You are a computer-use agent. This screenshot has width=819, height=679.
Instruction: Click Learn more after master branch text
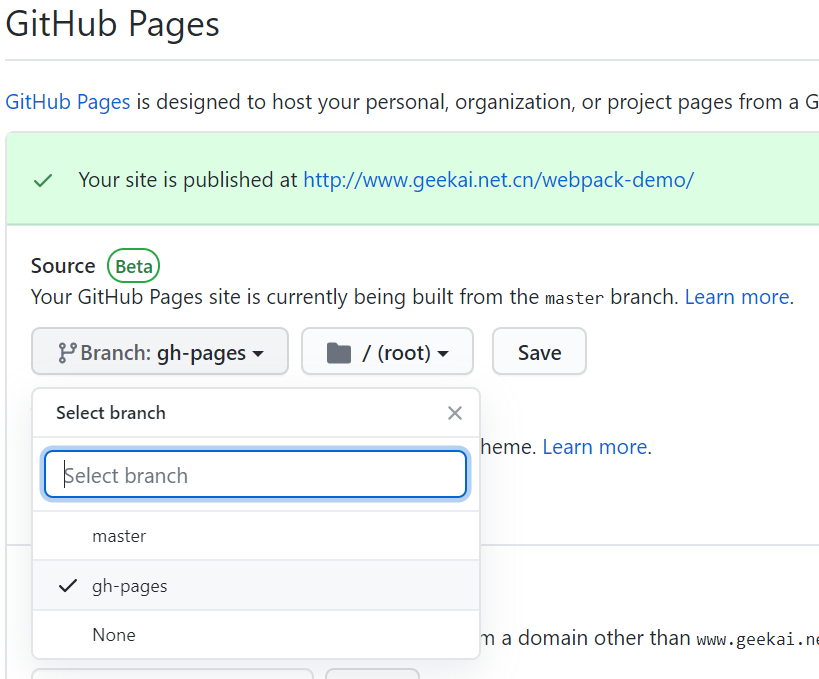[x=736, y=297]
